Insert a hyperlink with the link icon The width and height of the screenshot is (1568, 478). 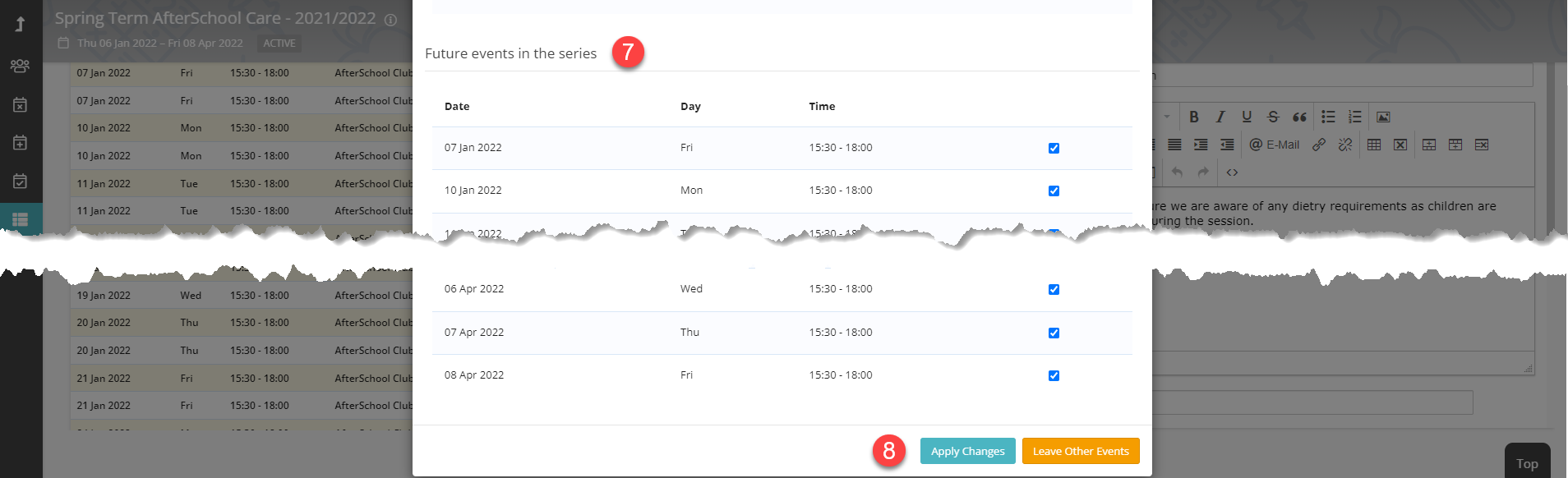point(1319,145)
